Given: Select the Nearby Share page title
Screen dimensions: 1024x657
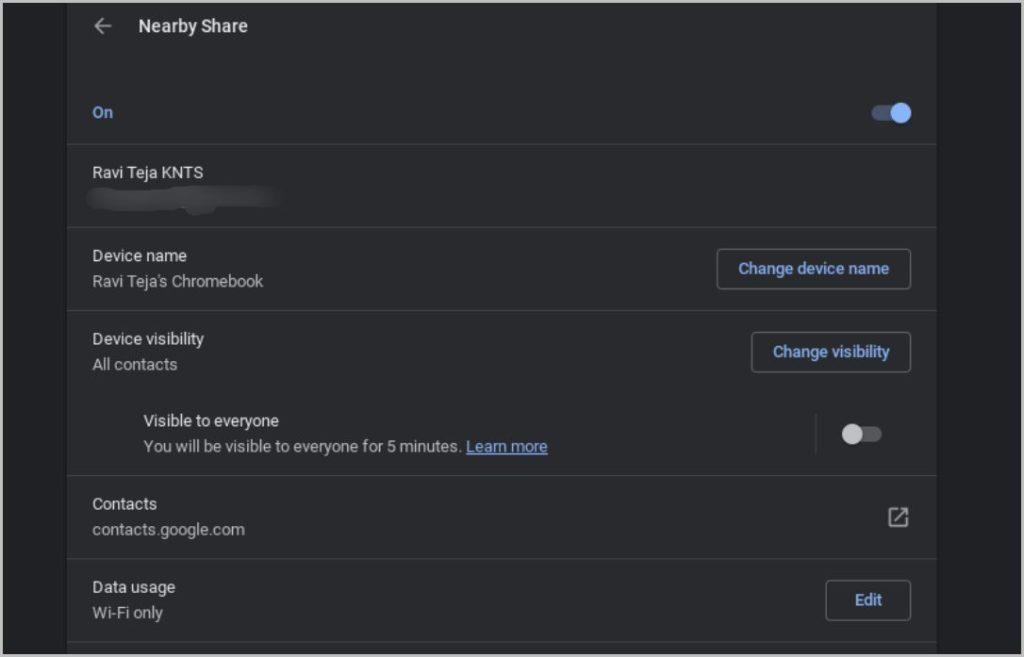Looking at the screenshot, I should pos(193,26).
